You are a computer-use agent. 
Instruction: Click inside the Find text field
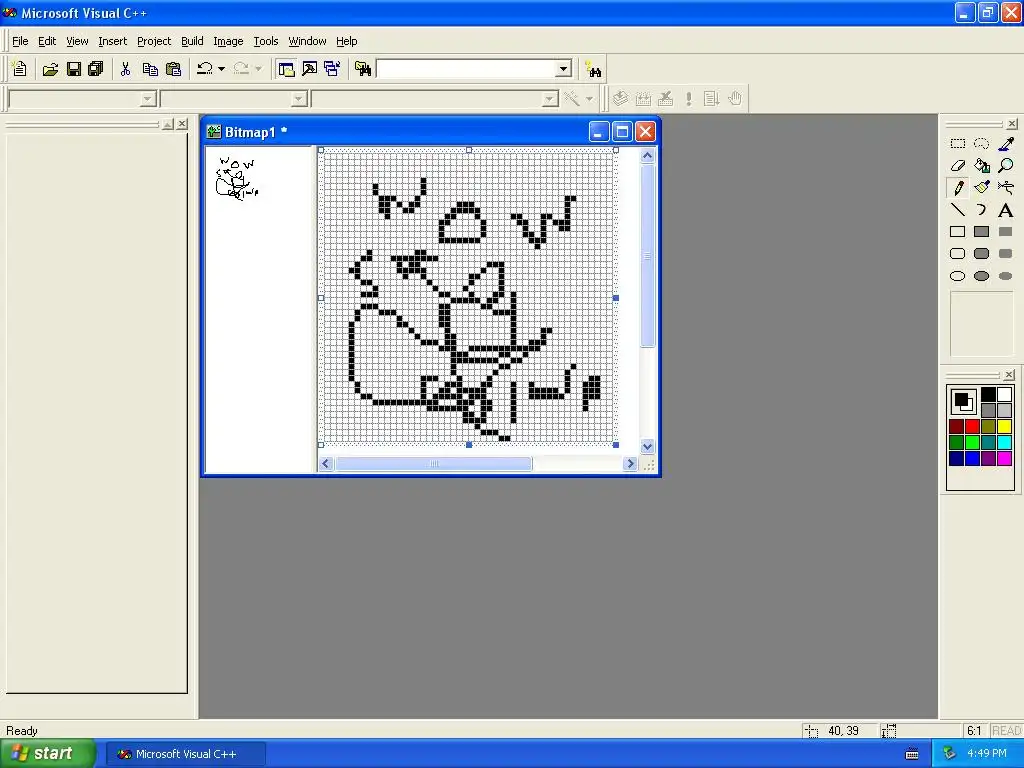point(466,69)
